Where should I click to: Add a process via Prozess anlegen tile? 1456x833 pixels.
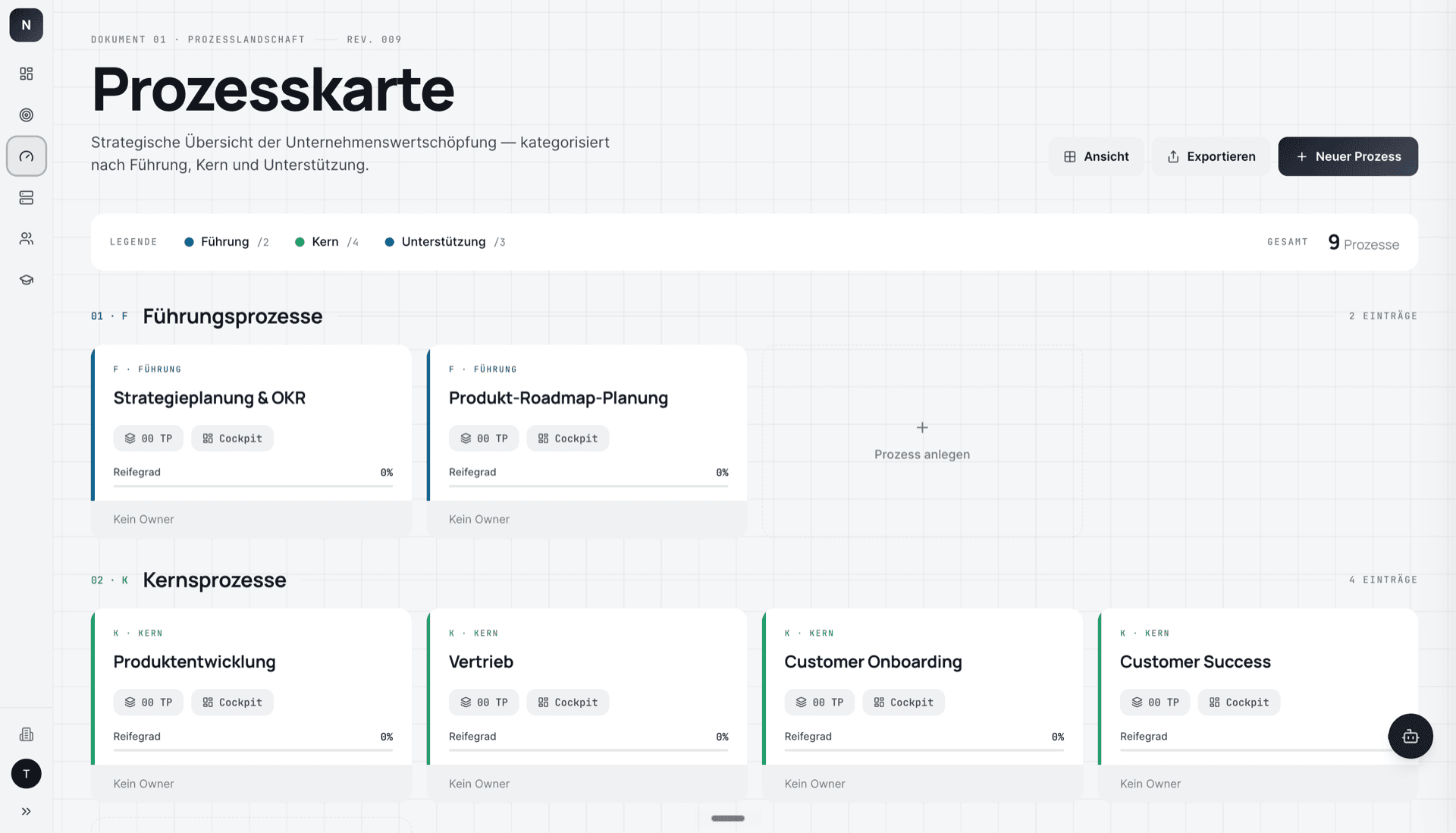(922, 442)
